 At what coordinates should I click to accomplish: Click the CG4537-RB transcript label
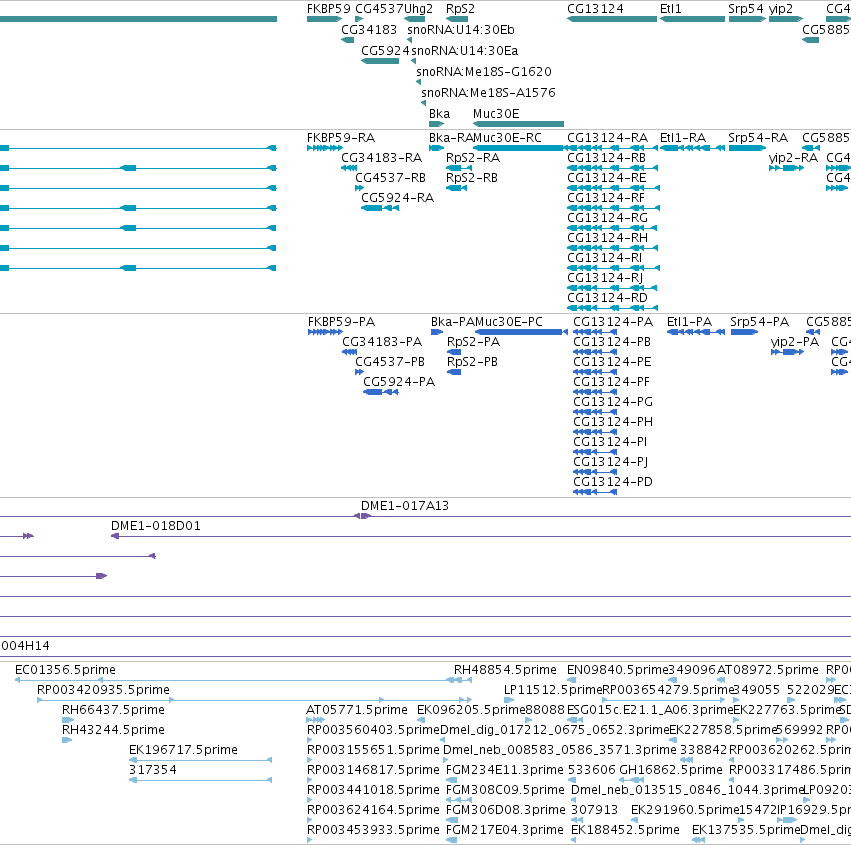pyautogui.click(x=390, y=178)
